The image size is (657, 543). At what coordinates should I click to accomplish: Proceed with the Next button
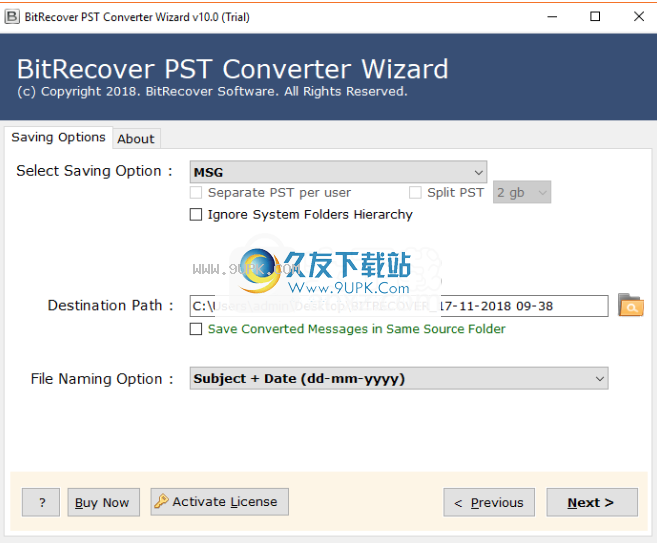592,502
